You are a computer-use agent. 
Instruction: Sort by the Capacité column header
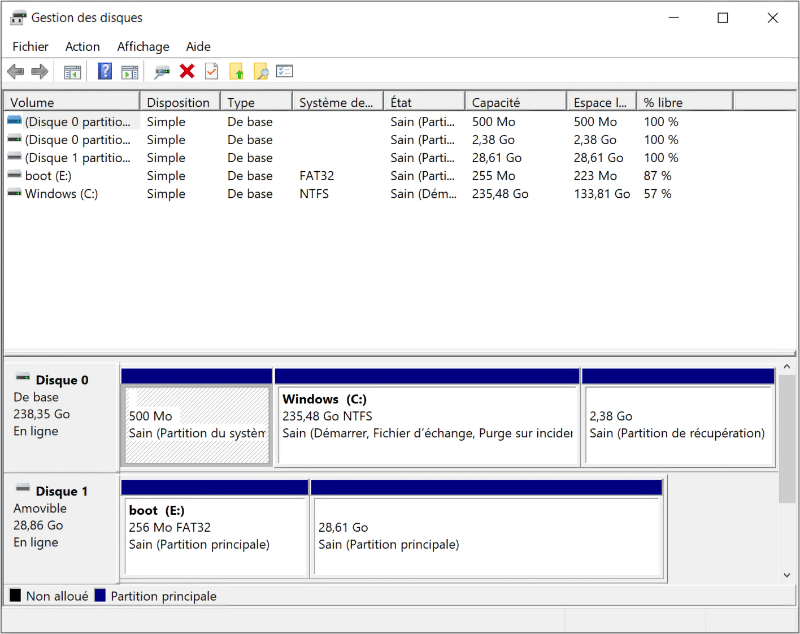516,102
